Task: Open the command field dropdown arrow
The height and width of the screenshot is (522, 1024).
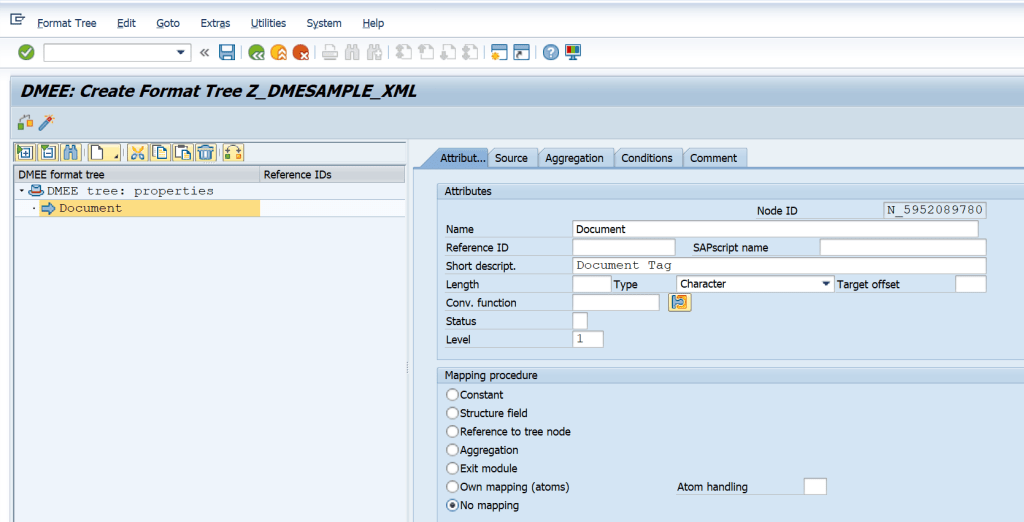Action: 181,53
